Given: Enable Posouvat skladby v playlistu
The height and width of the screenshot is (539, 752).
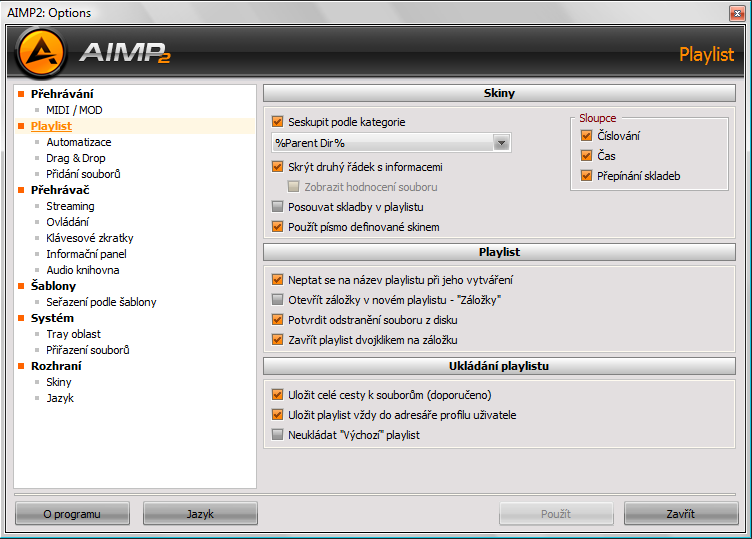Looking at the screenshot, I should point(277,207).
